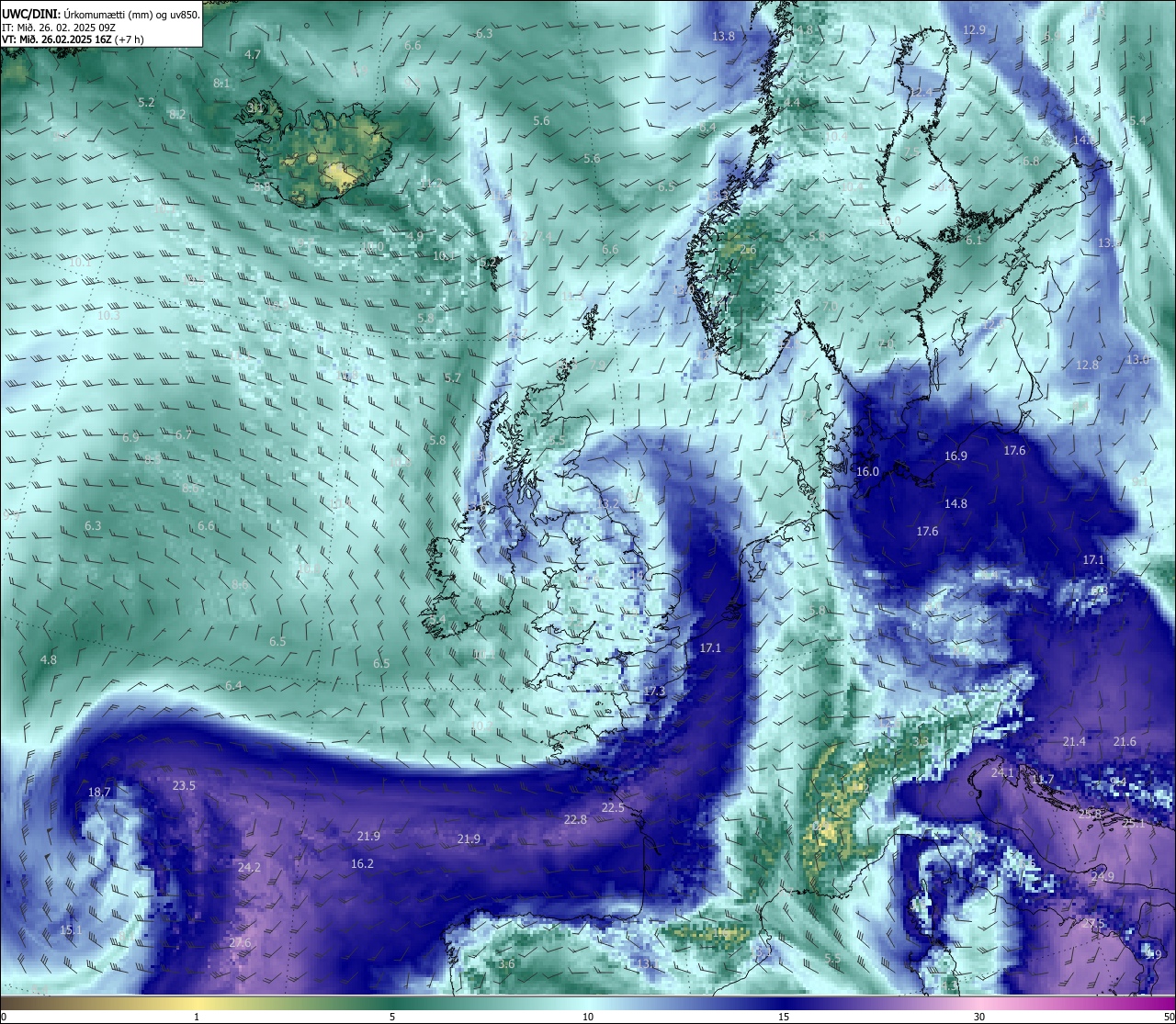Click the map value "18.7"

99,793
